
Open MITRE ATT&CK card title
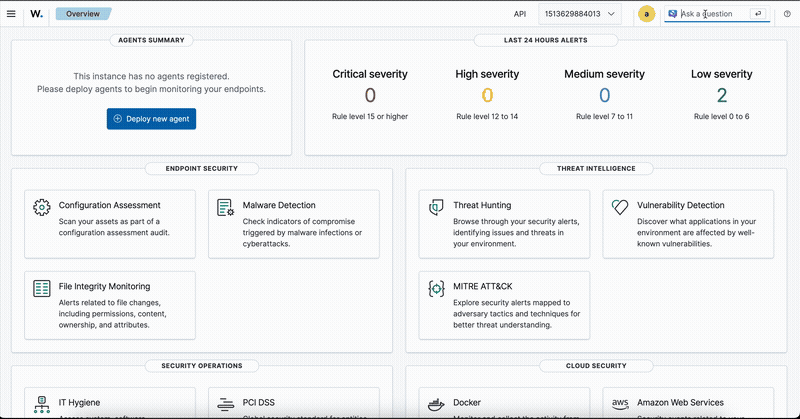tap(483, 286)
